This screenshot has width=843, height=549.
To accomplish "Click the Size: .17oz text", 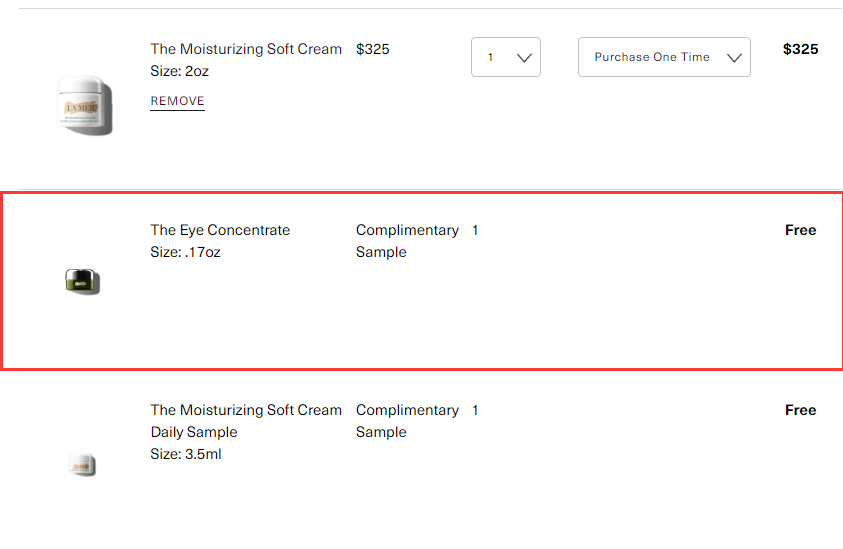I will pyautogui.click(x=185, y=252).
